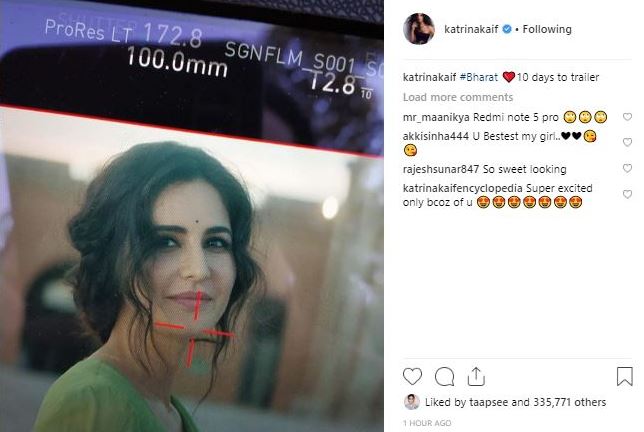Like rajeshsunar847's comment heart
The width and height of the screenshot is (644, 432).
tap(627, 168)
